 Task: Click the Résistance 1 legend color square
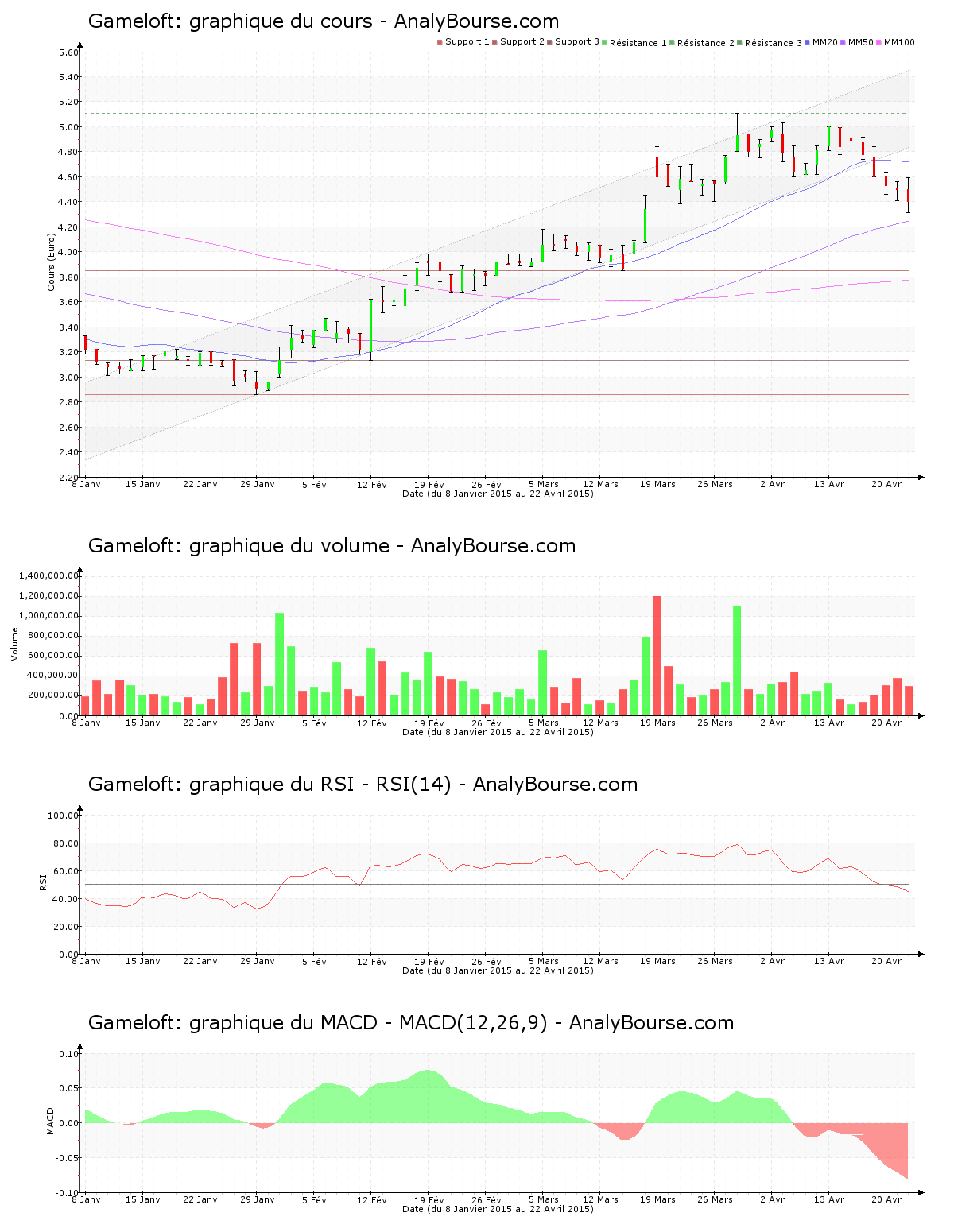pos(604,42)
